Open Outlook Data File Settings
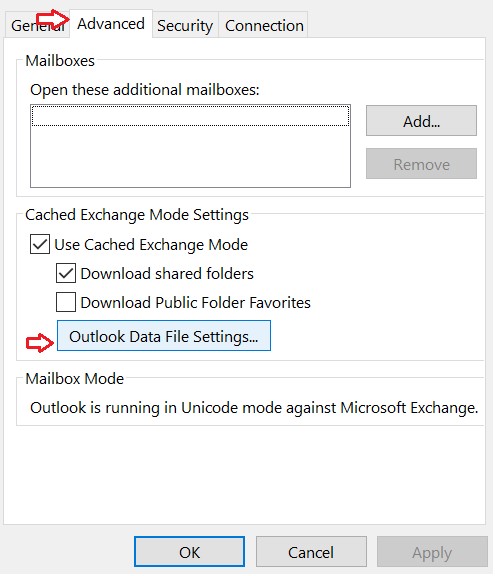 pyautogui.click(x=164, y=336)
